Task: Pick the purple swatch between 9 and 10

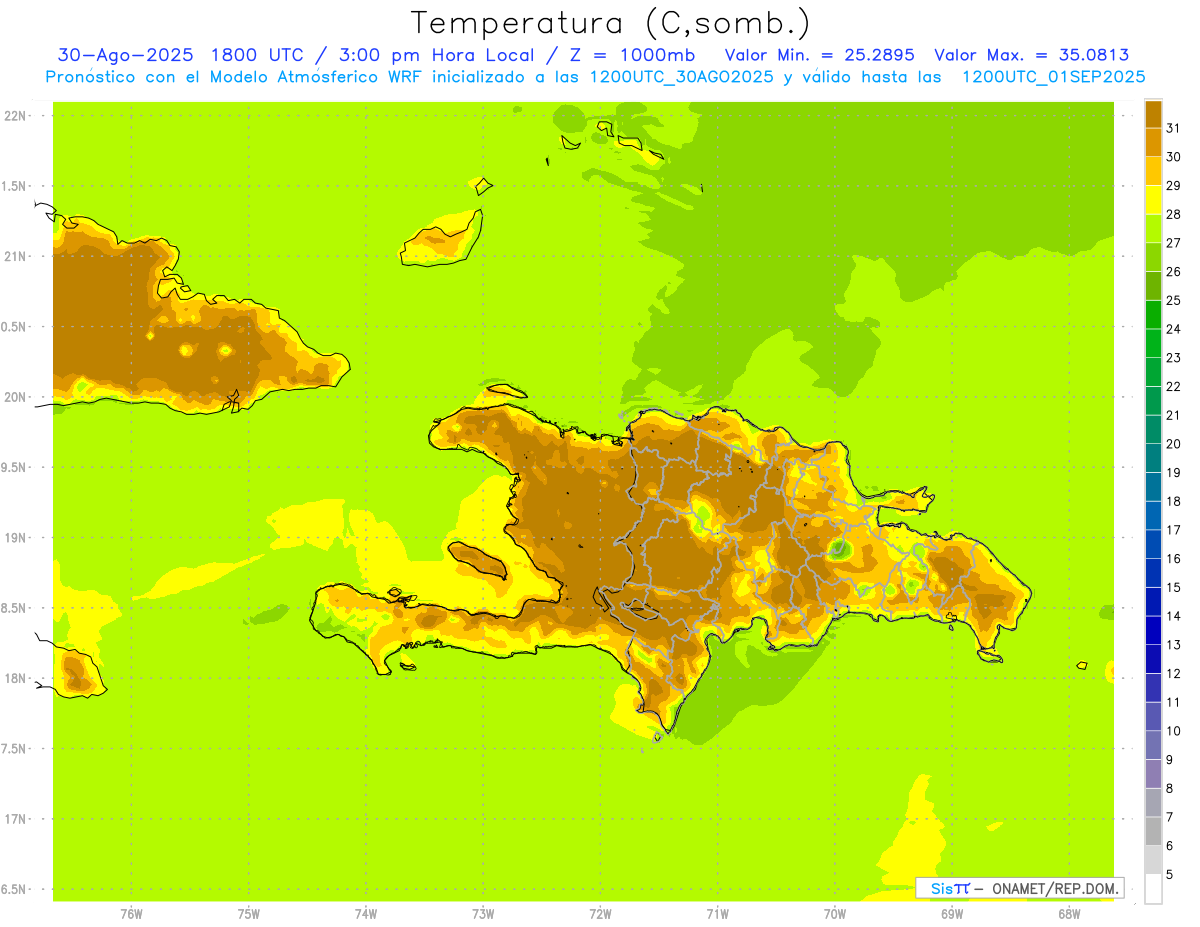Action: coord(1153,745)
